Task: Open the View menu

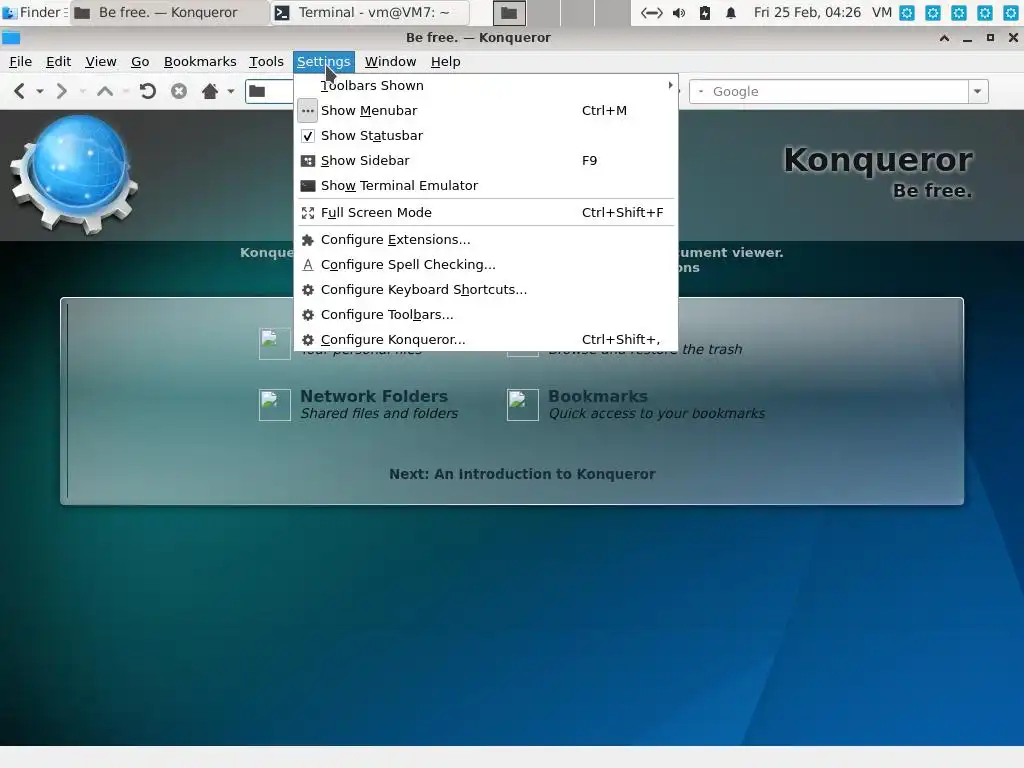Action: [101, 61]
